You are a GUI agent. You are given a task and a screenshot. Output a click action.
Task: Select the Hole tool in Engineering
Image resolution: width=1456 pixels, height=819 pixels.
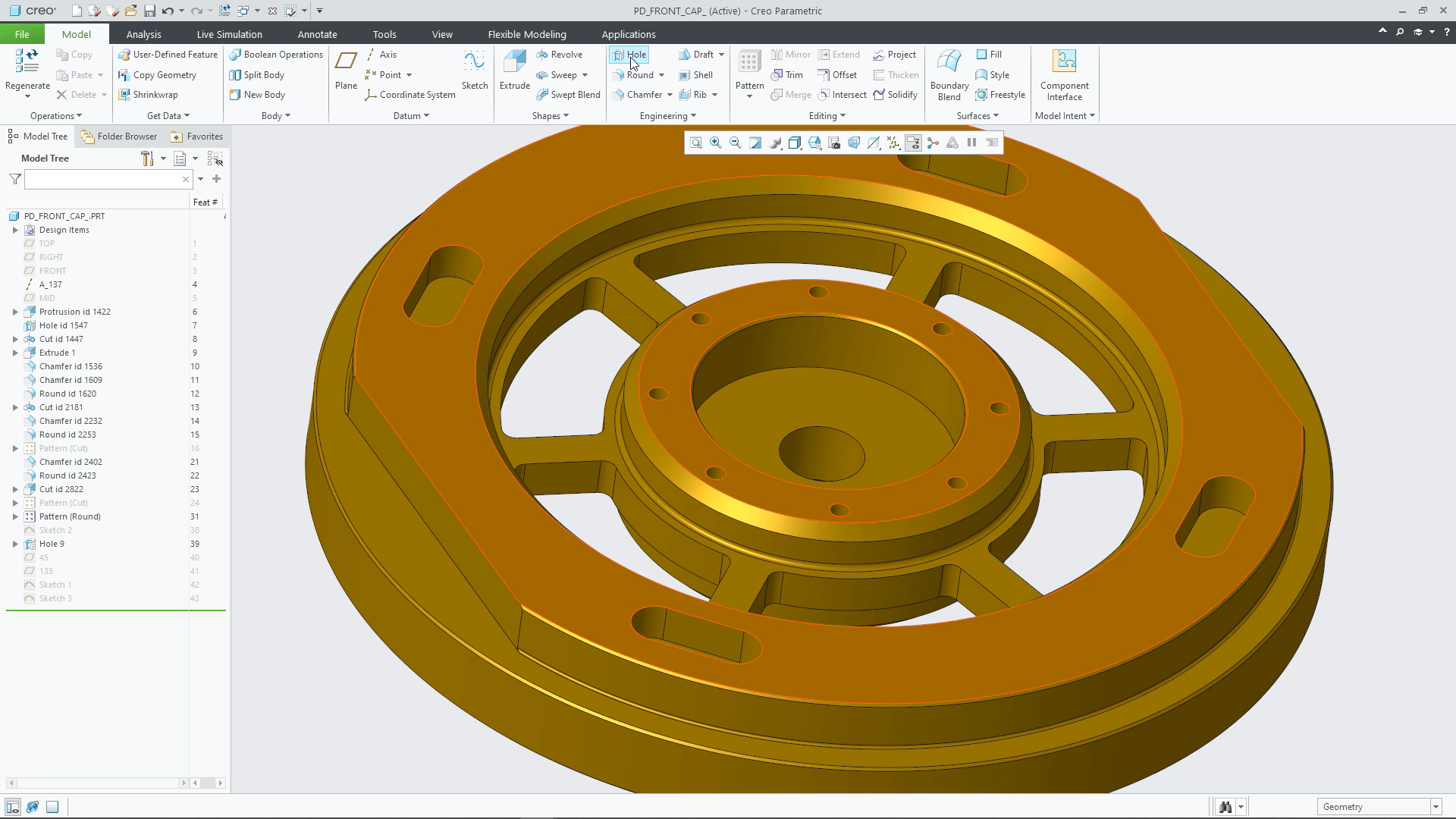pyautogui.click(x=629, y=55)
